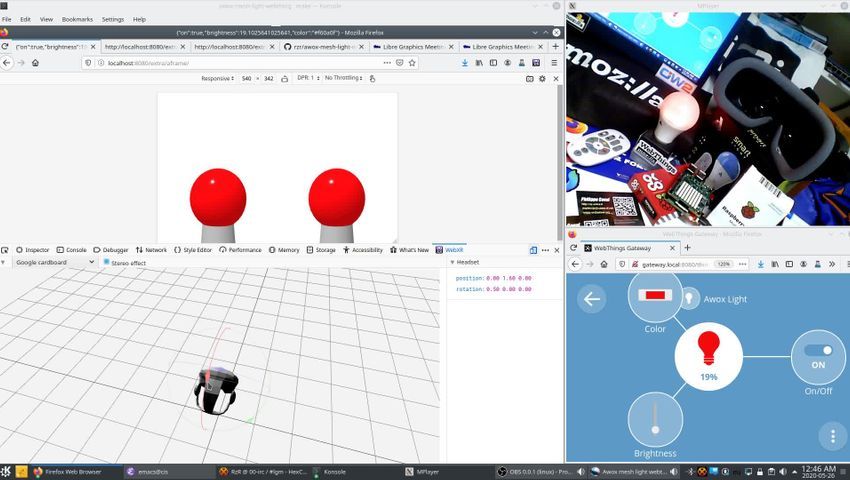
Task: Open the Edit menu in Konsole
Action: point(25,19)
